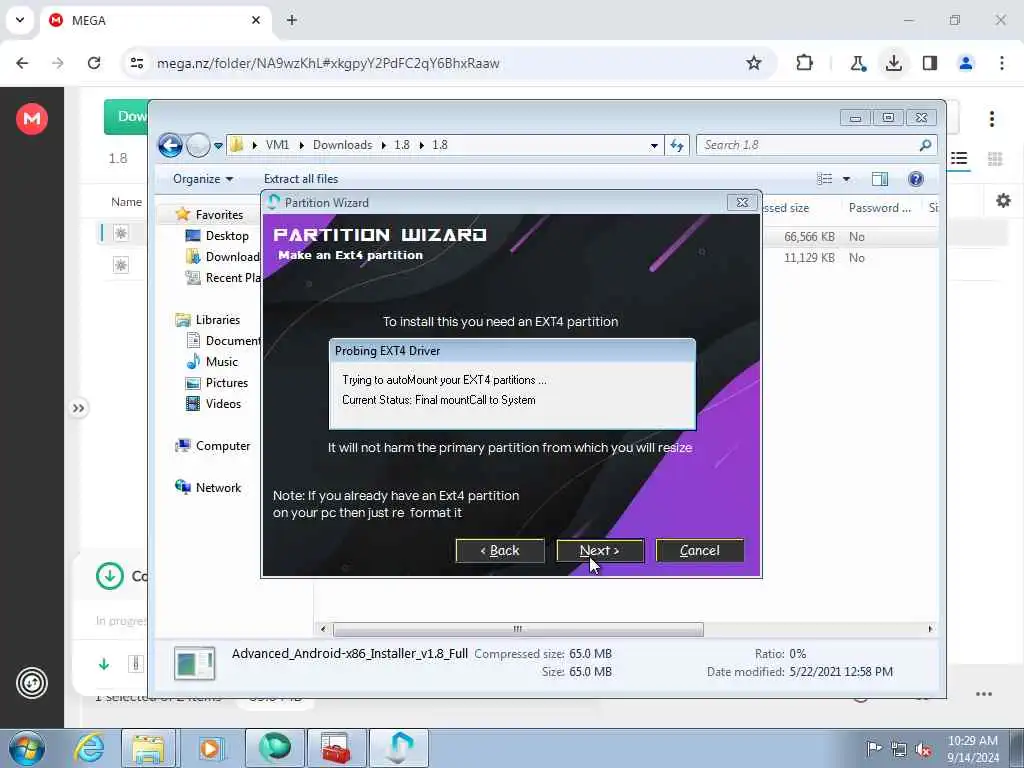Viewport: 1024px width, 768px height.
Task: Open Windows Media Player from taskbar
Action: pyautogui.click(x=210, y=748)
